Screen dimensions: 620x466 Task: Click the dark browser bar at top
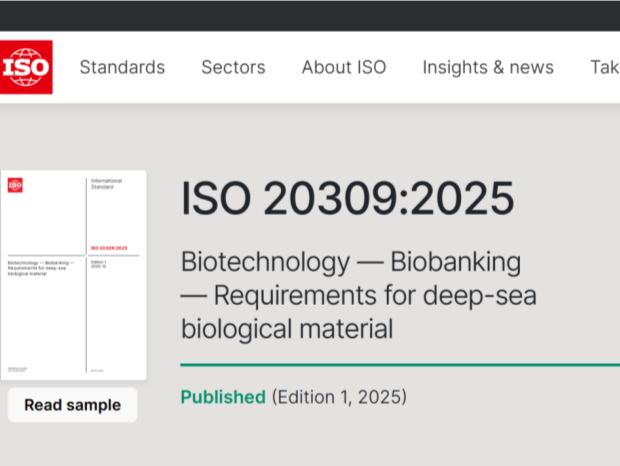(x=310, y=15)
